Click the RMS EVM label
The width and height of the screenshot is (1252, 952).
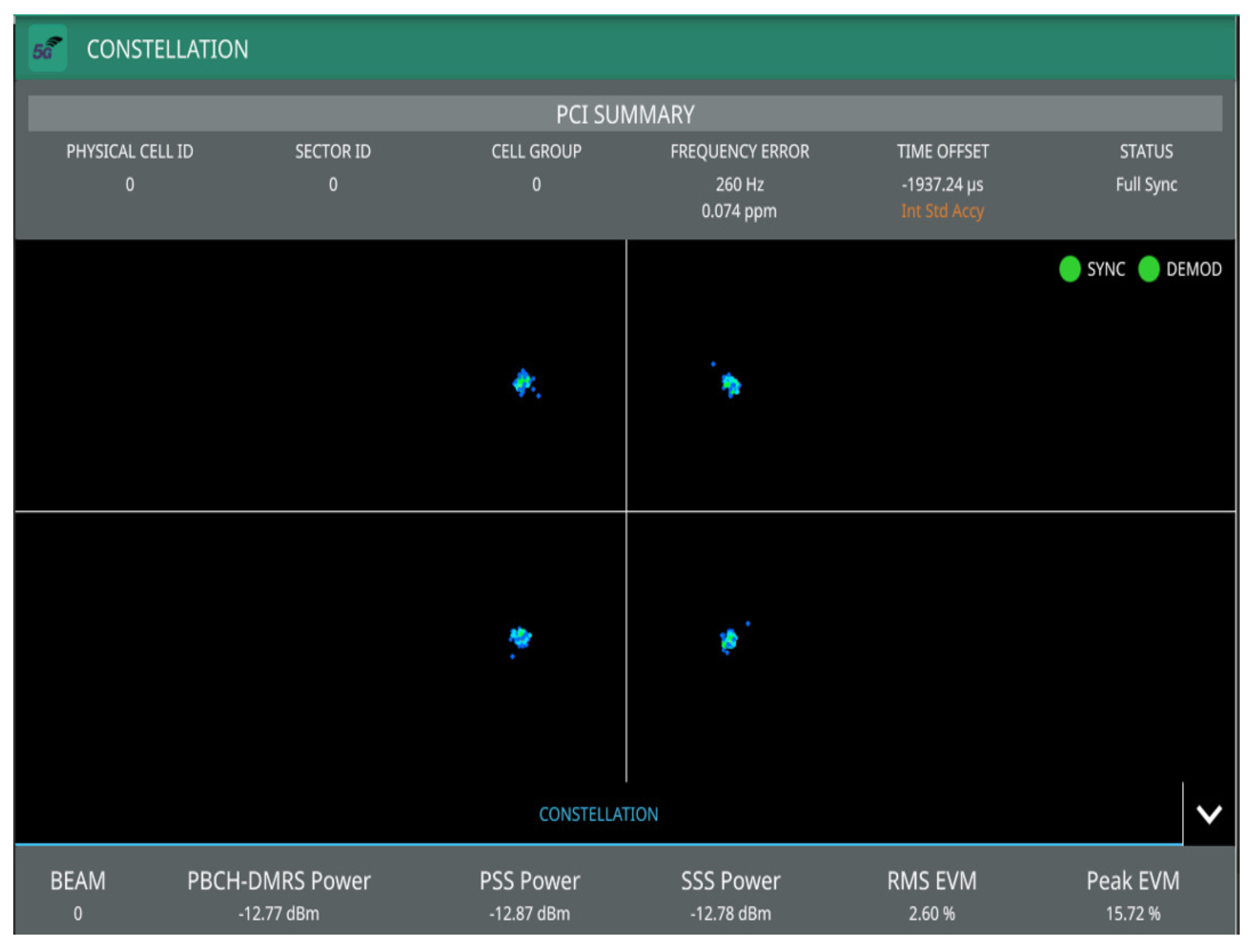(932, 881)
